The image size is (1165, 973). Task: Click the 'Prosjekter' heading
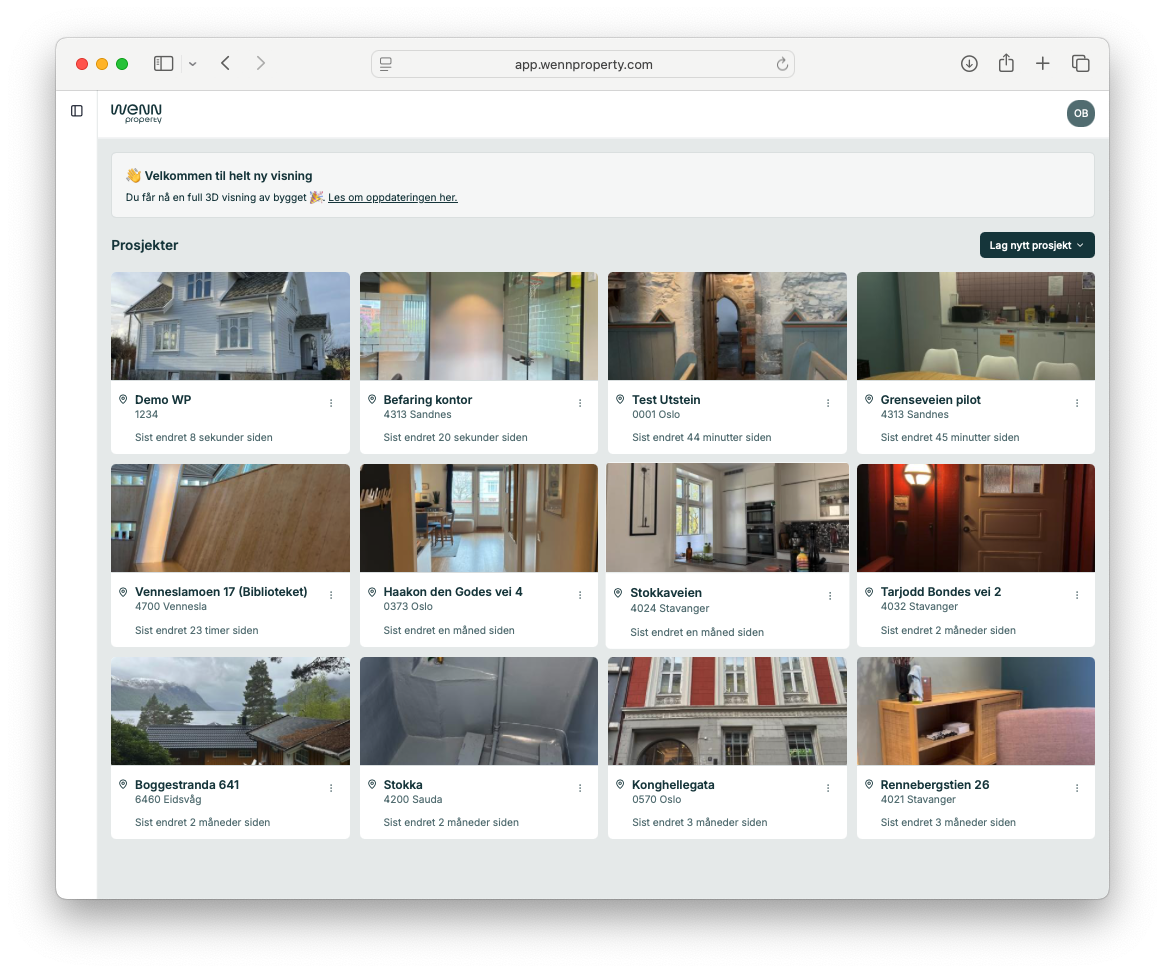(x=144, y=245)
